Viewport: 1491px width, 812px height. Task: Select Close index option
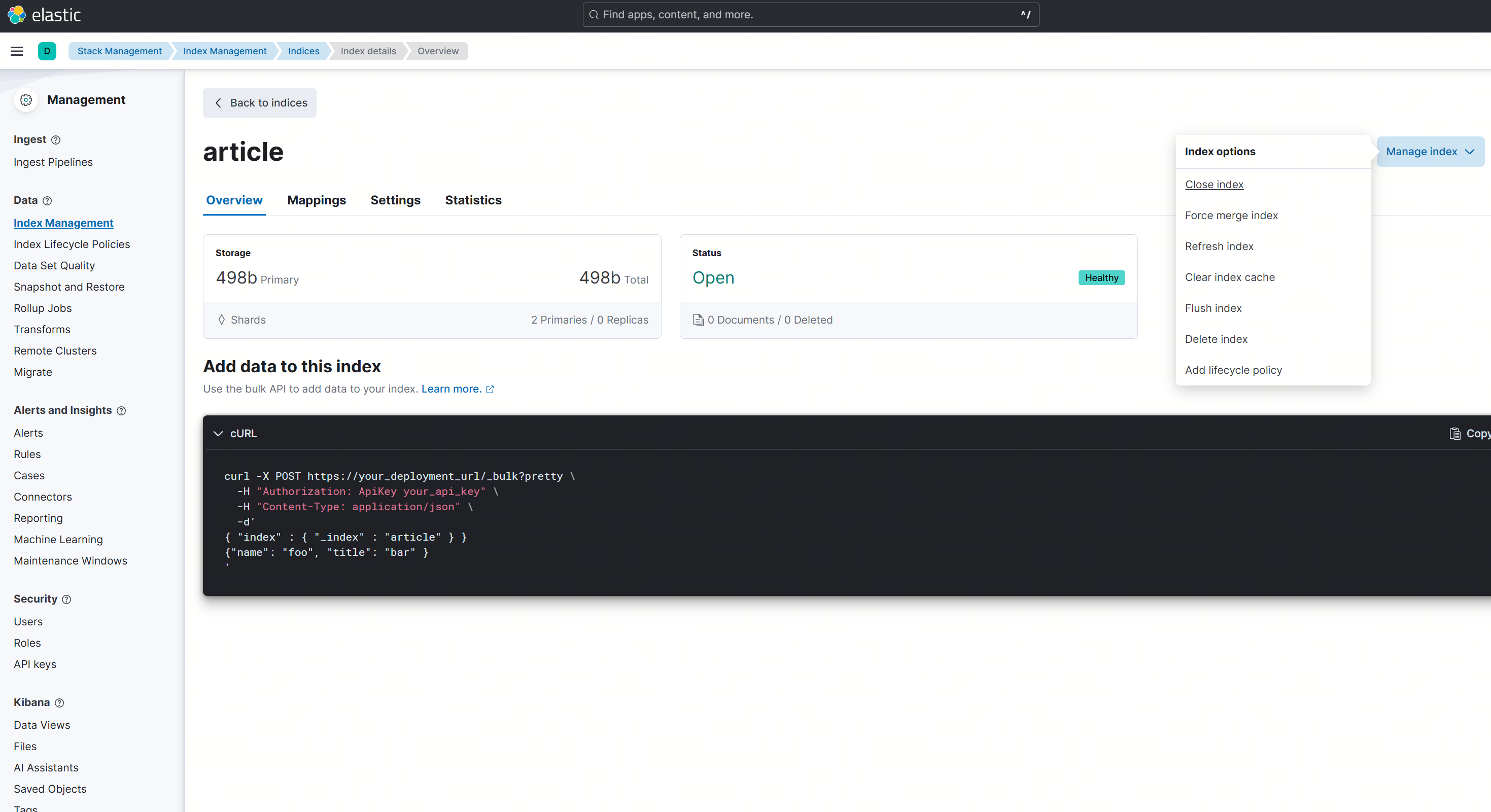pos(1215,185)
